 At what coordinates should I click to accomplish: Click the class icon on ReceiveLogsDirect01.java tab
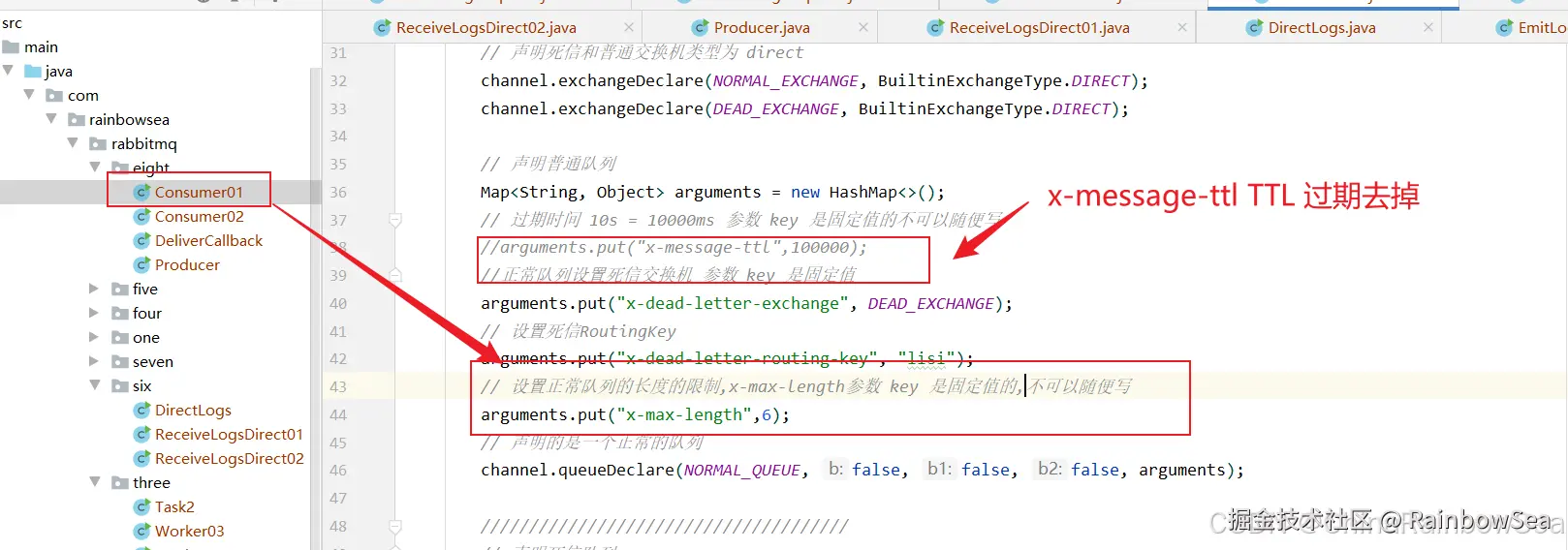(x=935, y=28)
